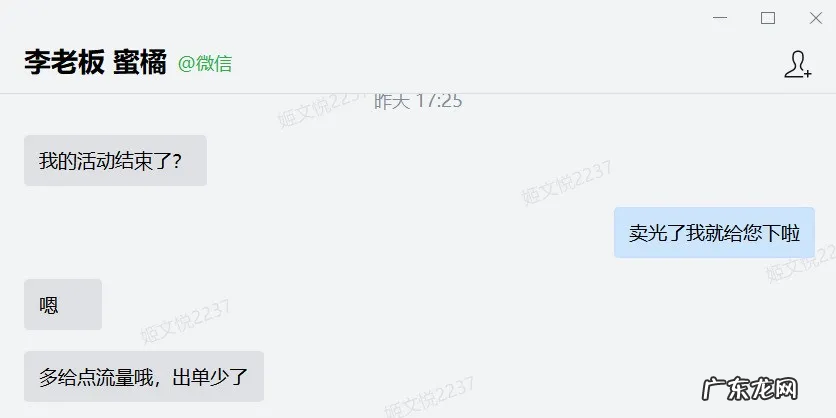Click the 姬文悦 watermark beside the timestamp
Viewport: 836px width, 418px height.
[320, 110]
